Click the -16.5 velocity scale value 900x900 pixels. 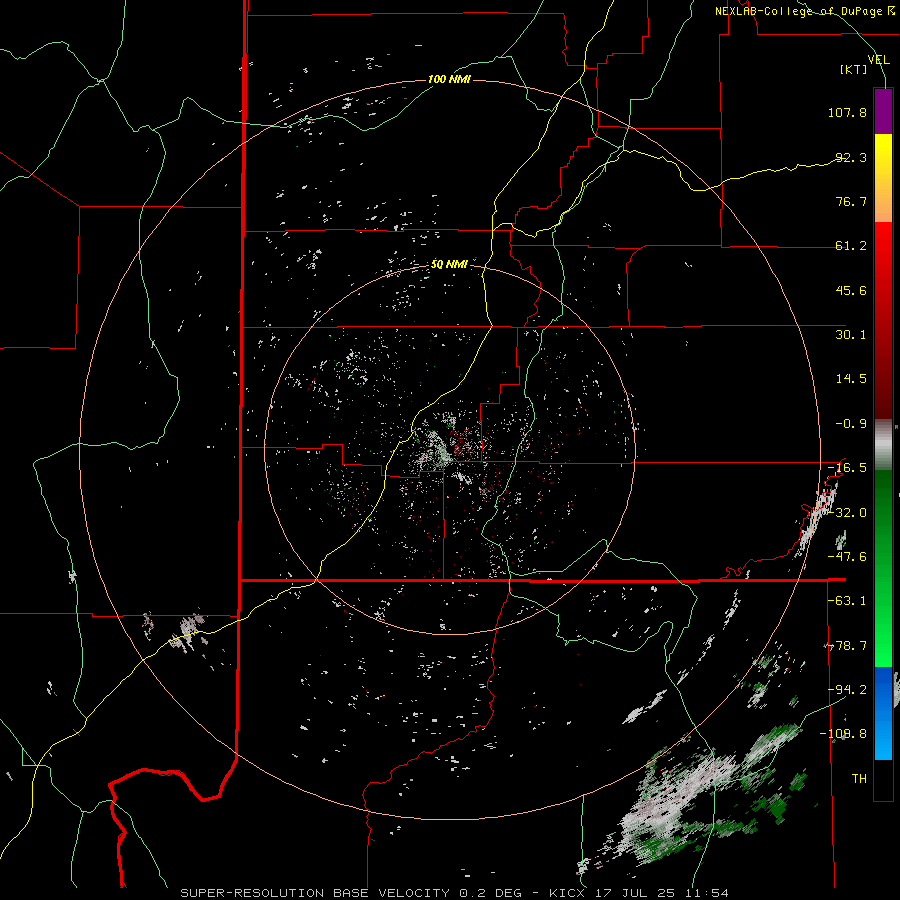[847, 468]
